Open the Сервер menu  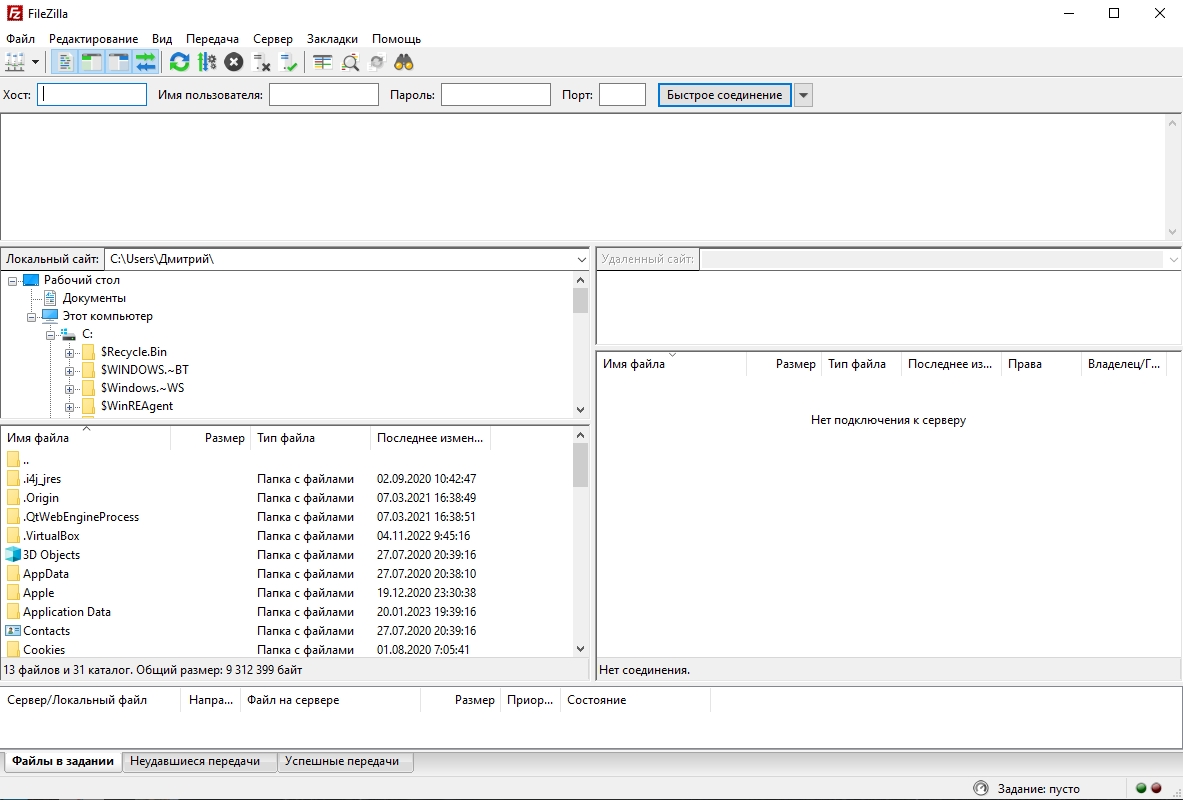[x=272, y=38]
